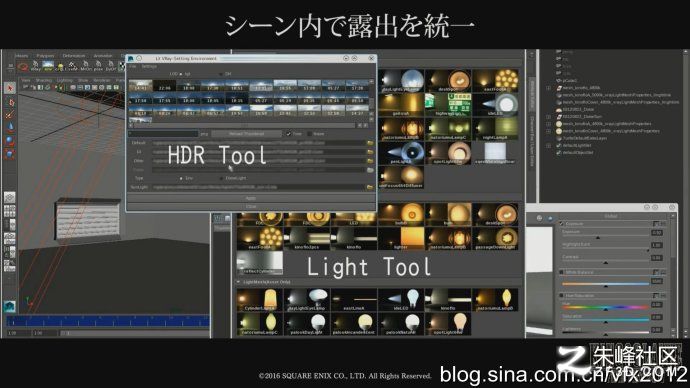Enable the White Balance section checkbox
Viewport: 690px width, 388px height.
point(562,272)
